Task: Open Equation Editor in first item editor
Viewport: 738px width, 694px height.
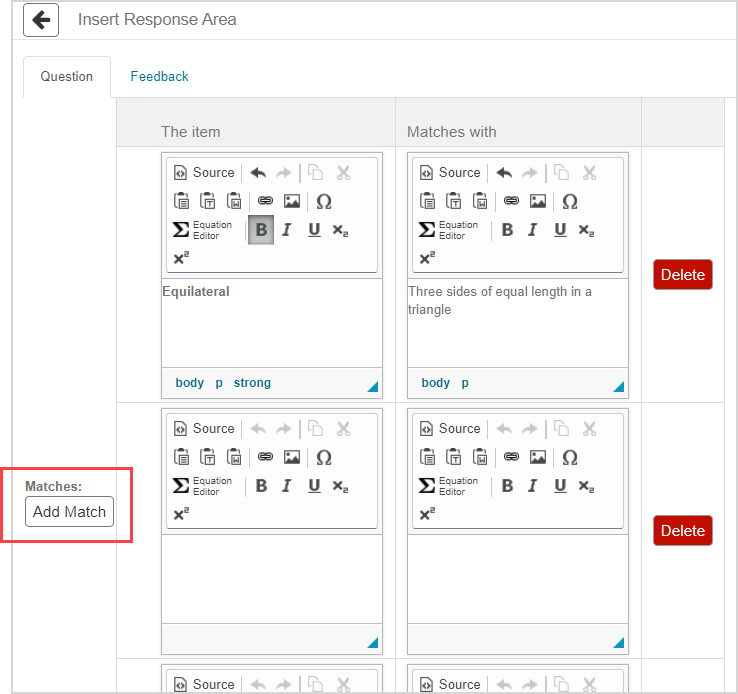Action: tap(203, 230)
